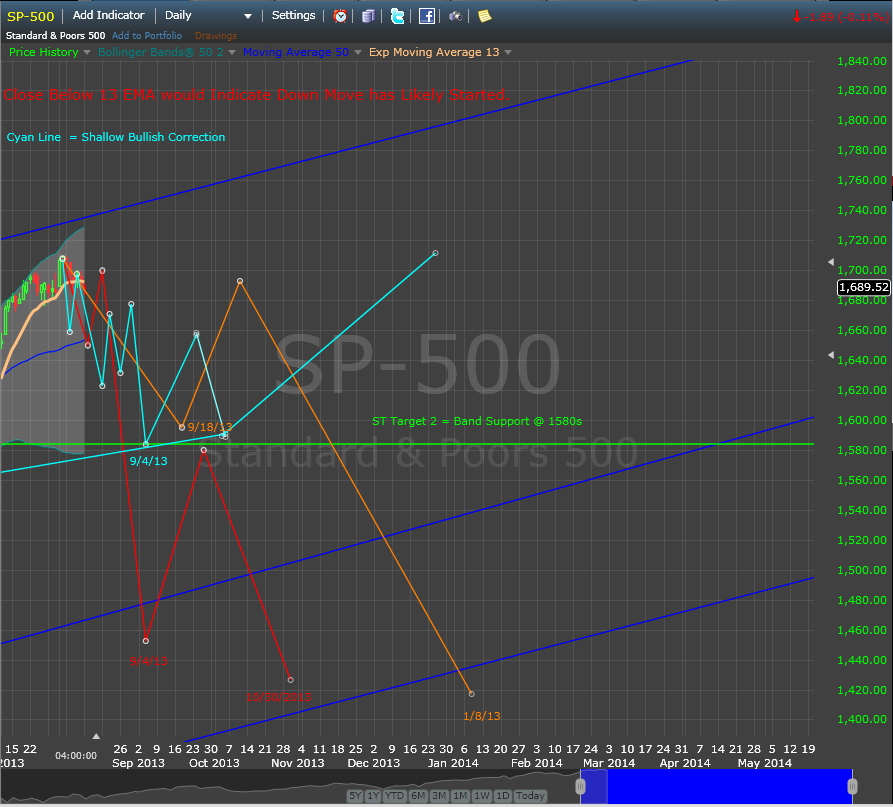Click the Jan 2014 axis label
The height and width of the screenshot is (807, 893).
point(453,763)
